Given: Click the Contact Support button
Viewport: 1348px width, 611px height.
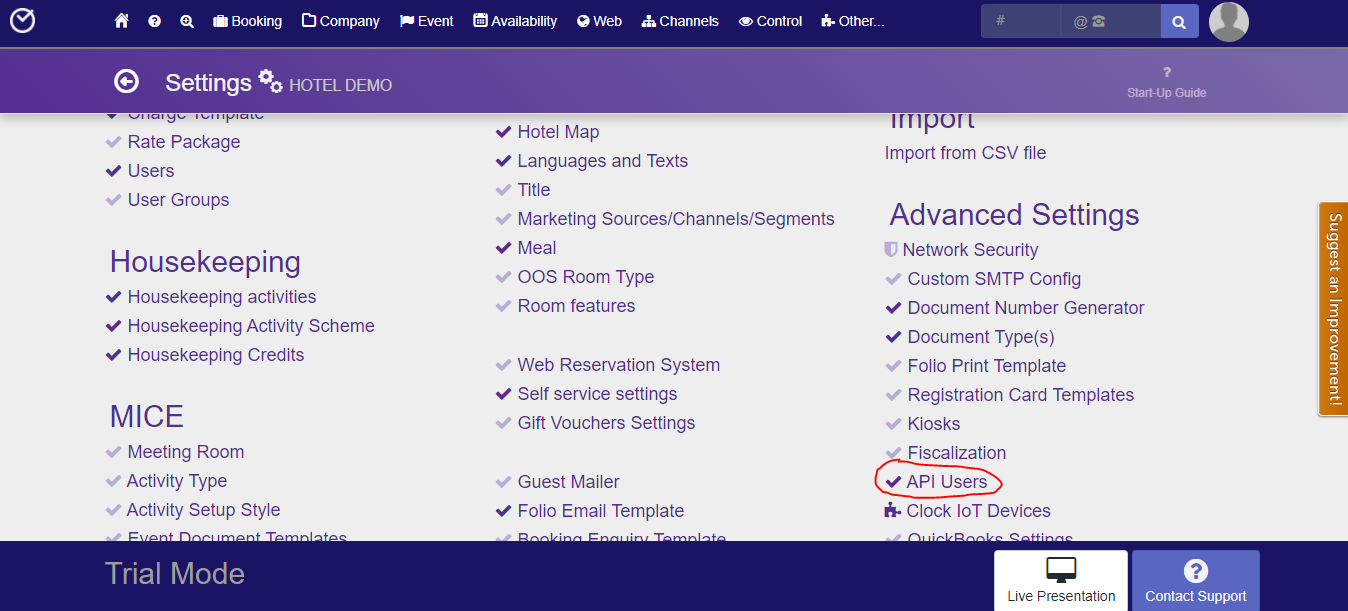Looking at the screenshot, I should pyautogui.click(x=1196, y=581).
